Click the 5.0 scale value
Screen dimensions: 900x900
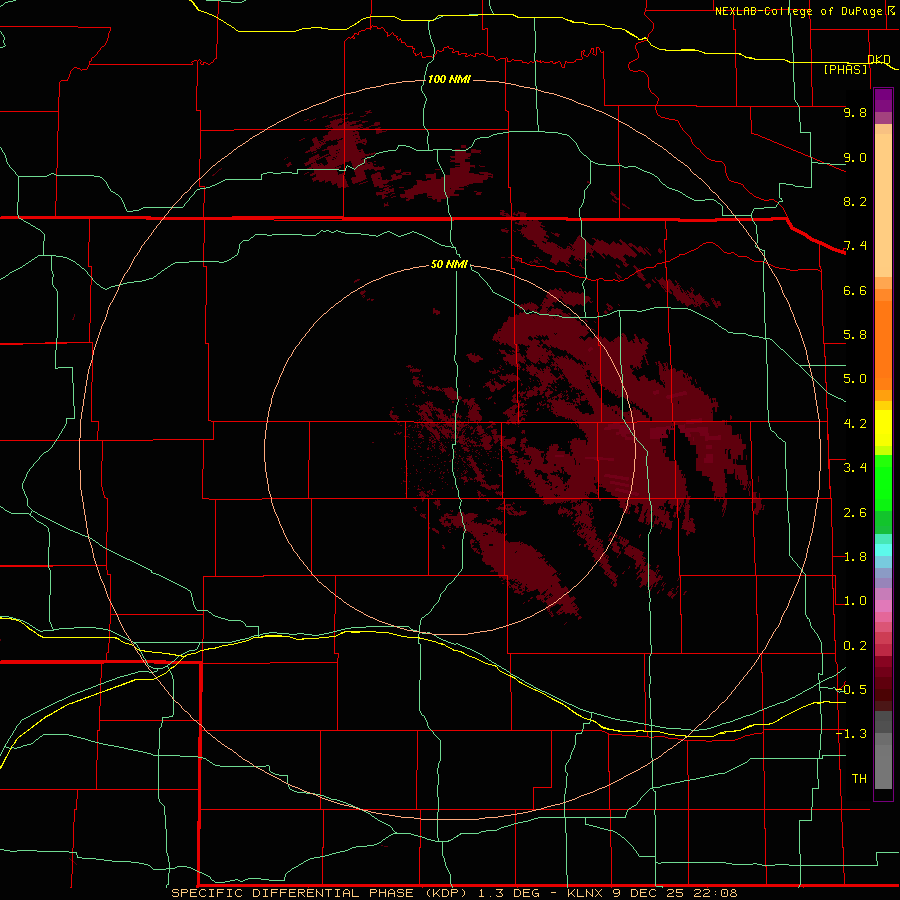pos(855,379)
